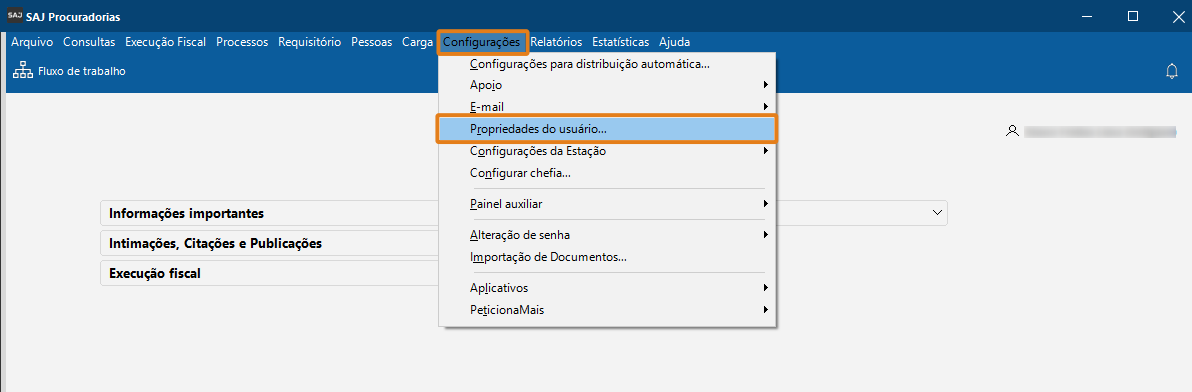
Task: Click Fluxo de trabalho toolbar label
Action: [81, 71]
